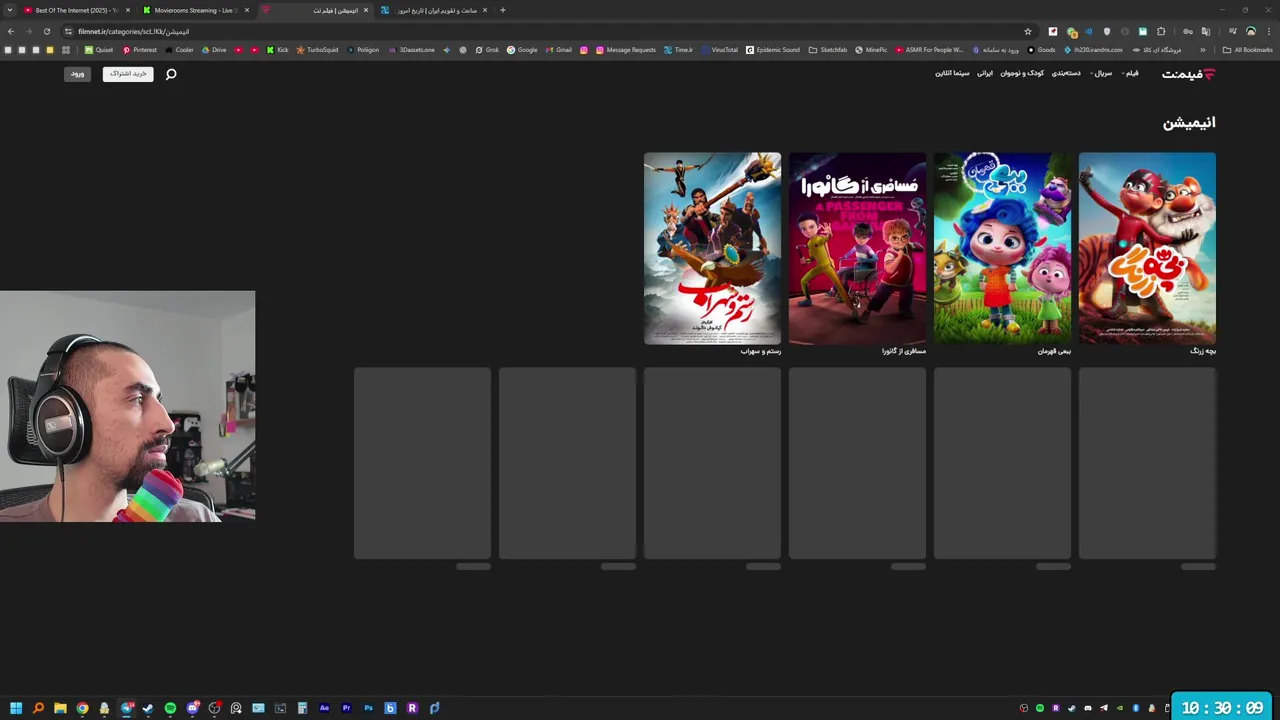1280x720 pixels.
Task: Open the Time.ir bookmark
Action: point(678,50)
